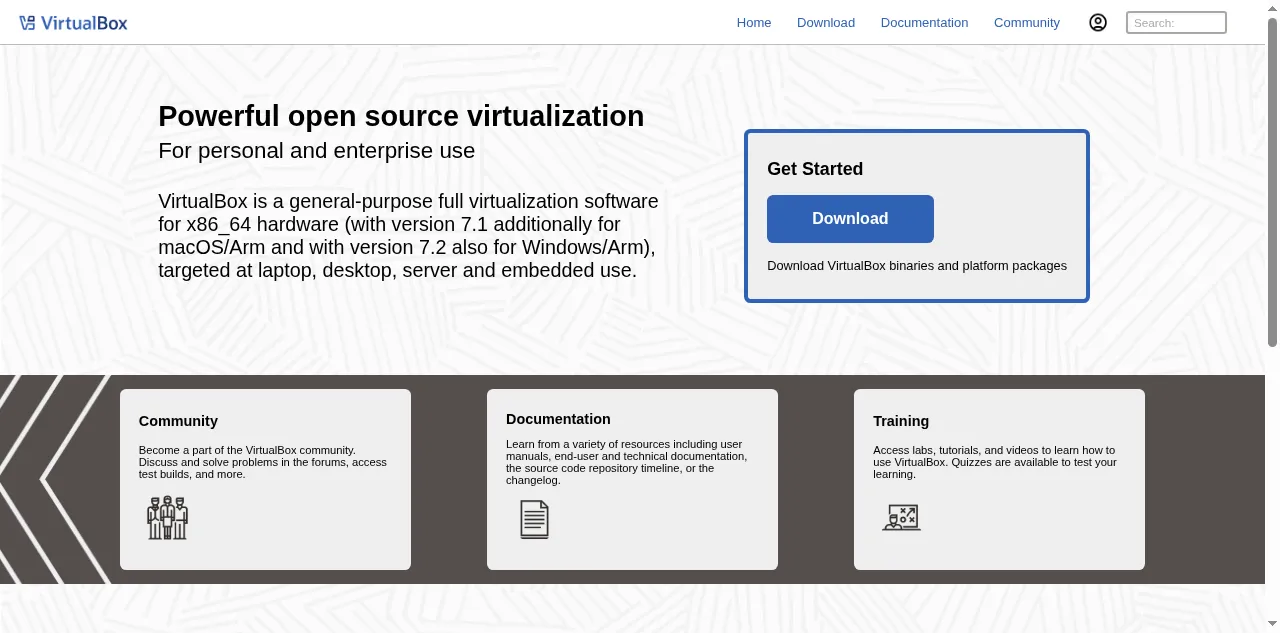Click 'For personal and enterprise use' subtitle
The image size is (1280, 633).
pyautogui.click(x=317, y=151)
